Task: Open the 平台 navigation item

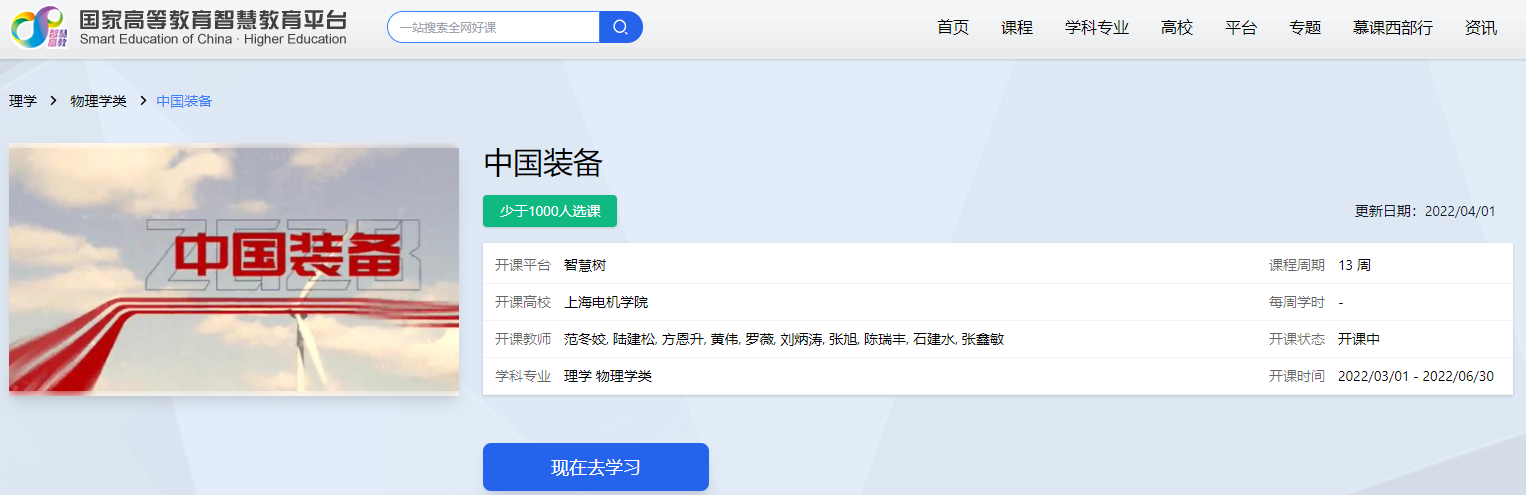Action: (1240, 28)
